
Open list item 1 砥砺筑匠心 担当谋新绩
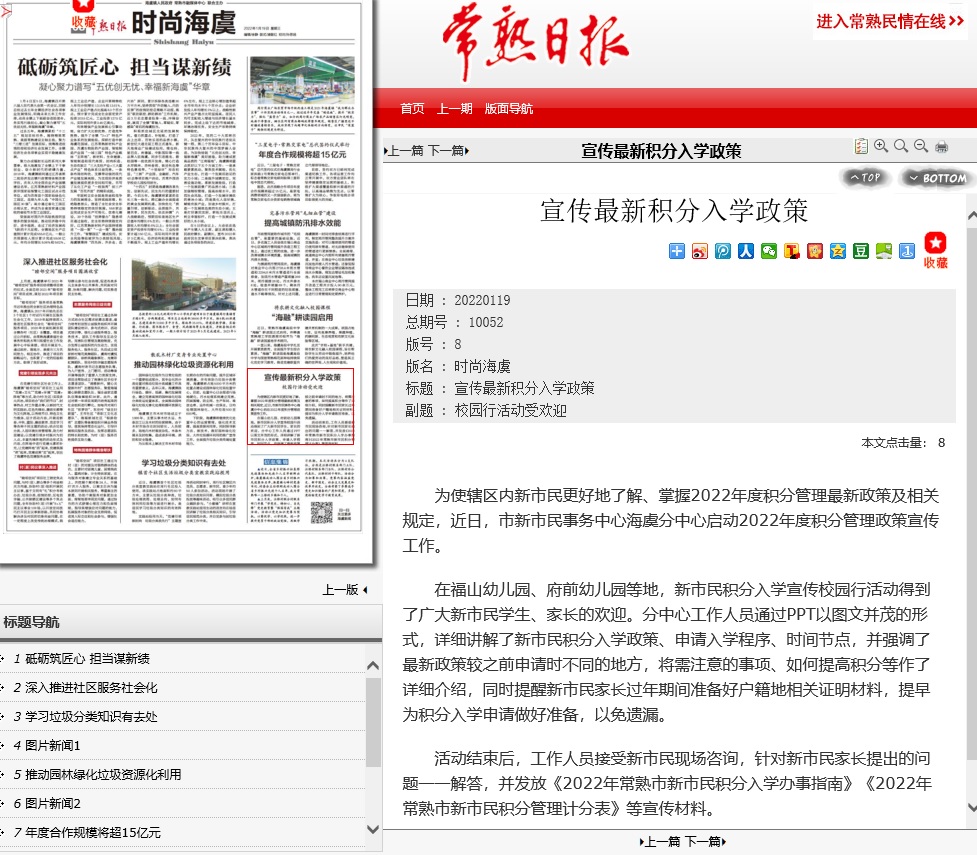tap(87, 659)
